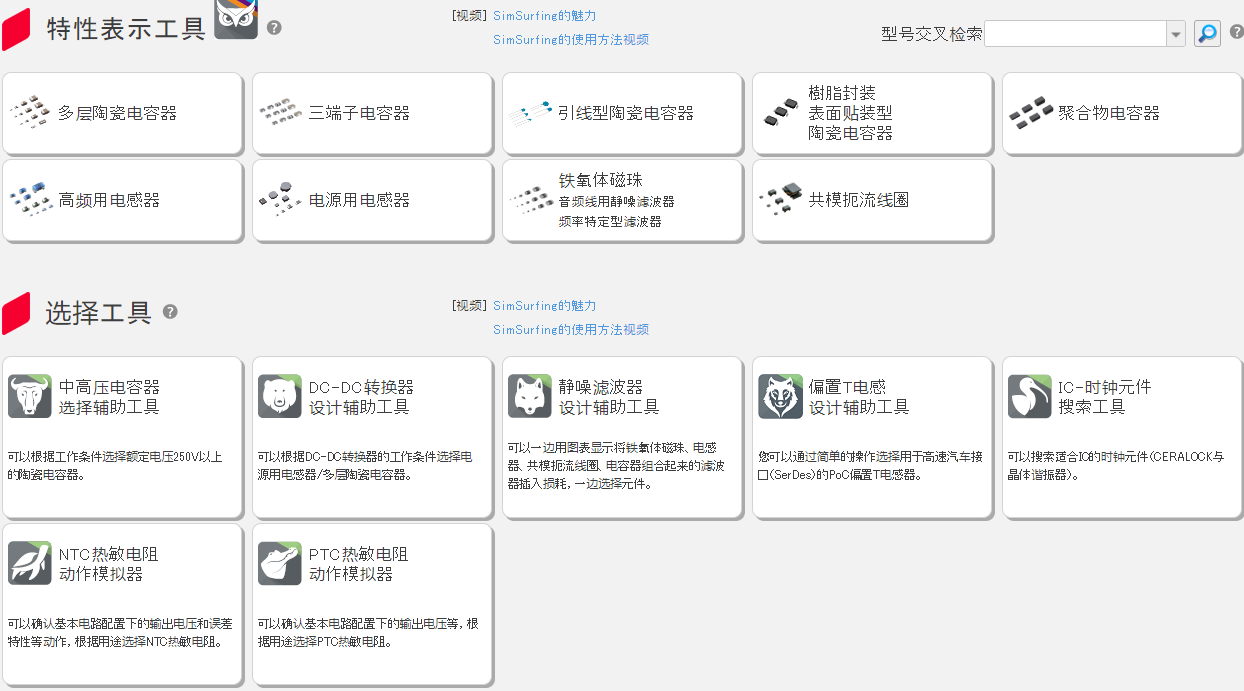Open the 高频用电感器 tool
Image resolution: width=1244 pixels, height=691 pixels.
[x=122, y=200]
